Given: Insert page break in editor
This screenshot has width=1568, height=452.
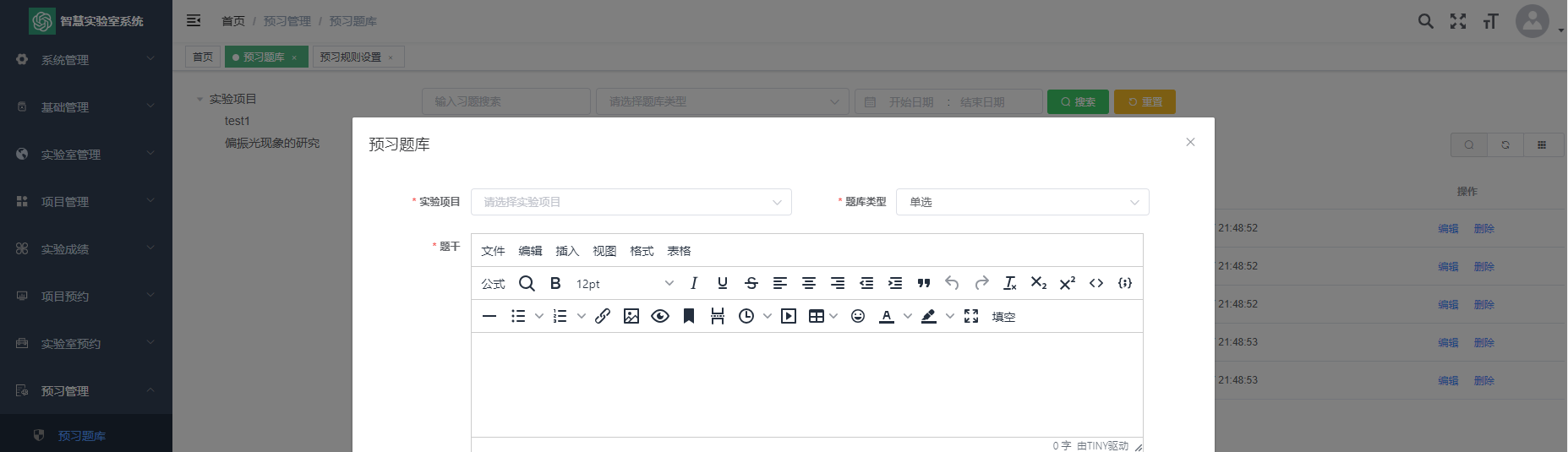Looking at the screenshot, I should point(718,316).
